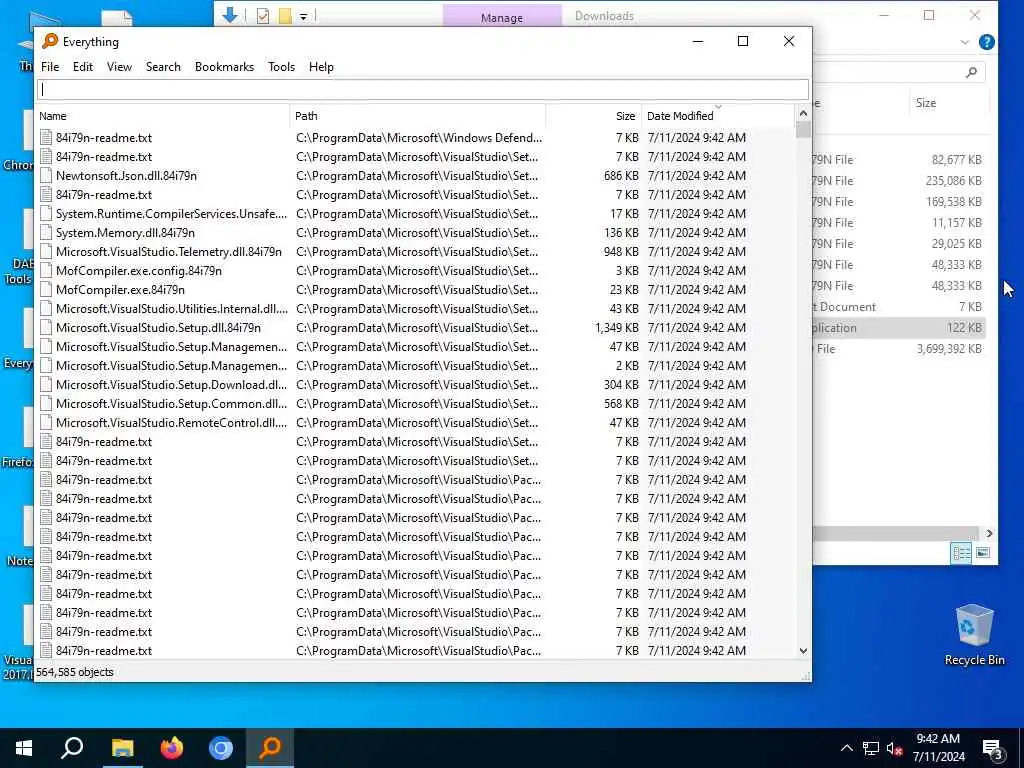Expand the ribbon chevron in Explorer window
Viewport: 1024px width, 768px height.
[965, 42]
